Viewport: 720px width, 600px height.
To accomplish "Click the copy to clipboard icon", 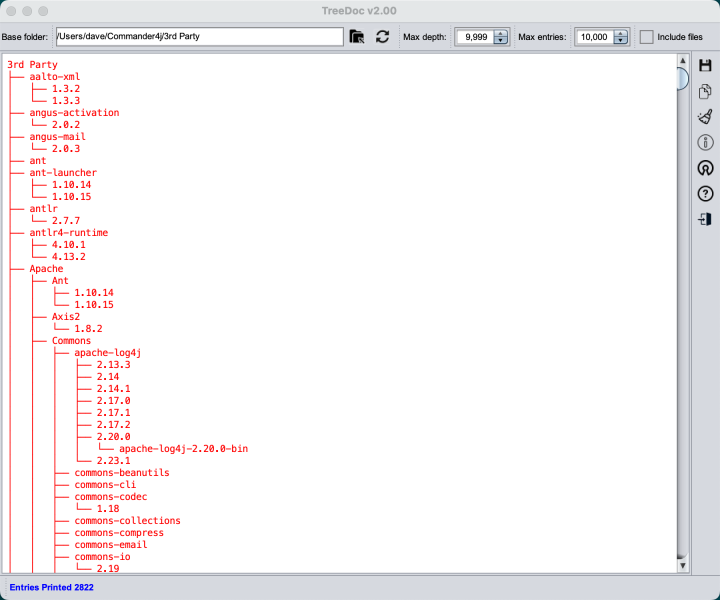I will pyautogui.click(x=705, y=92).
